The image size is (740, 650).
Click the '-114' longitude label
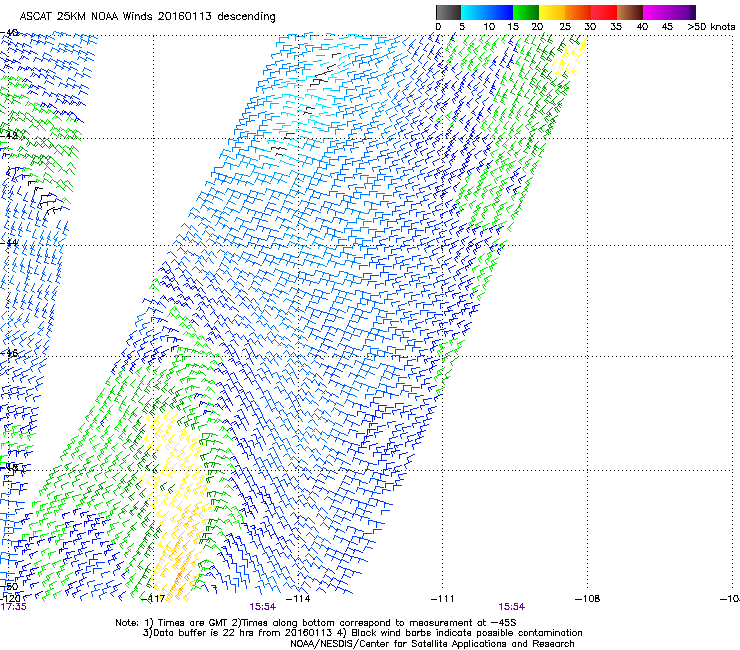(298, 599)
